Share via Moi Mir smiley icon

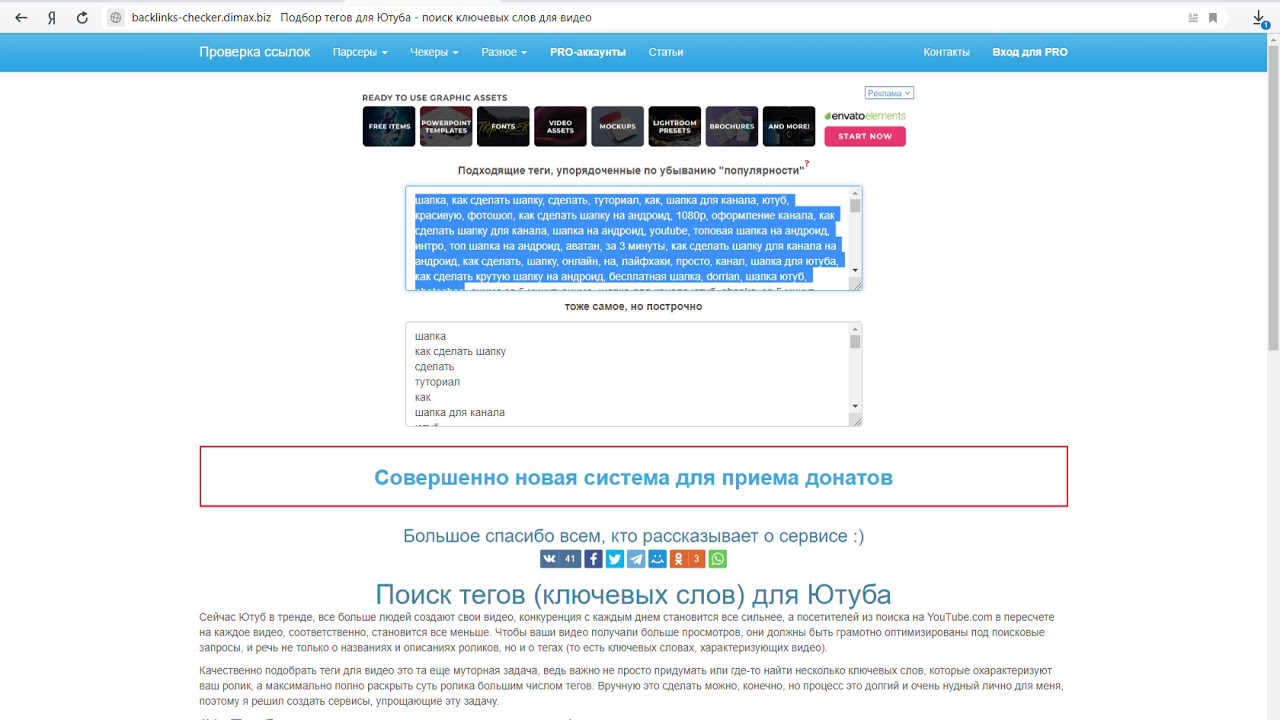point(657,559)
